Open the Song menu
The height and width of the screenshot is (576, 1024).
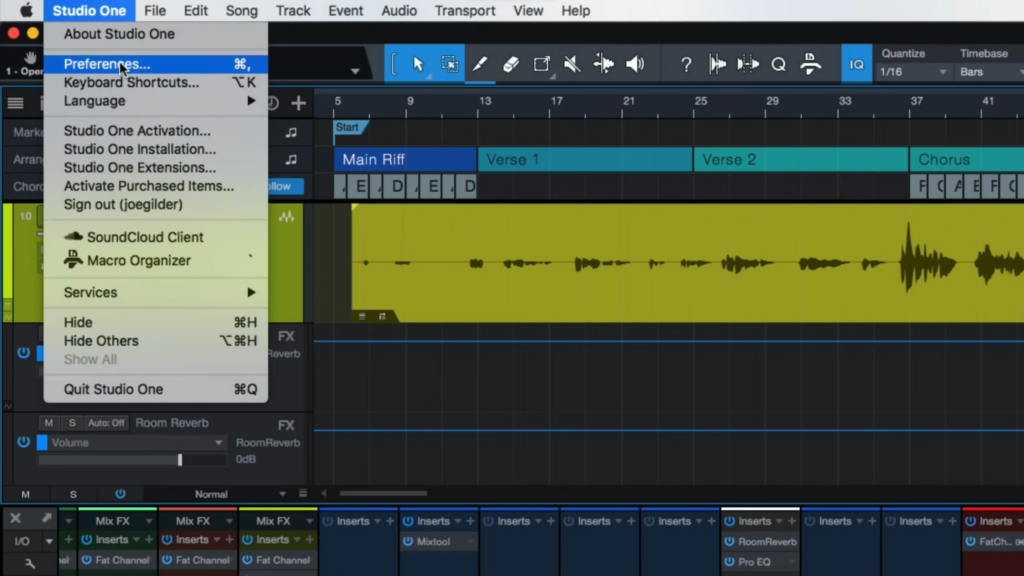coord(242,10)
